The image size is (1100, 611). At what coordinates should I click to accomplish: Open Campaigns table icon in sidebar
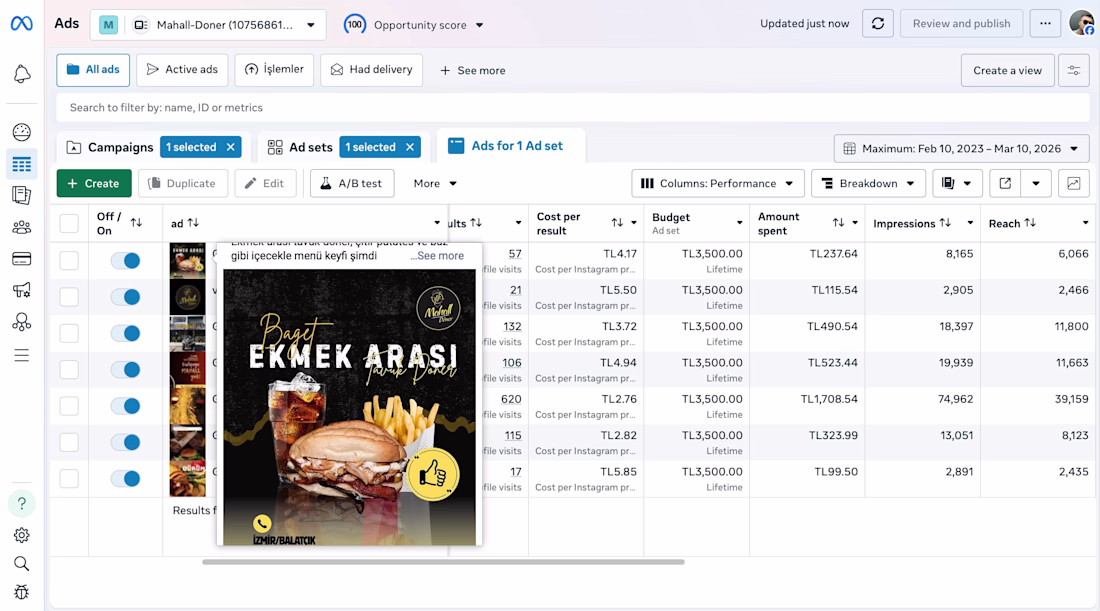tap(22, 165)
